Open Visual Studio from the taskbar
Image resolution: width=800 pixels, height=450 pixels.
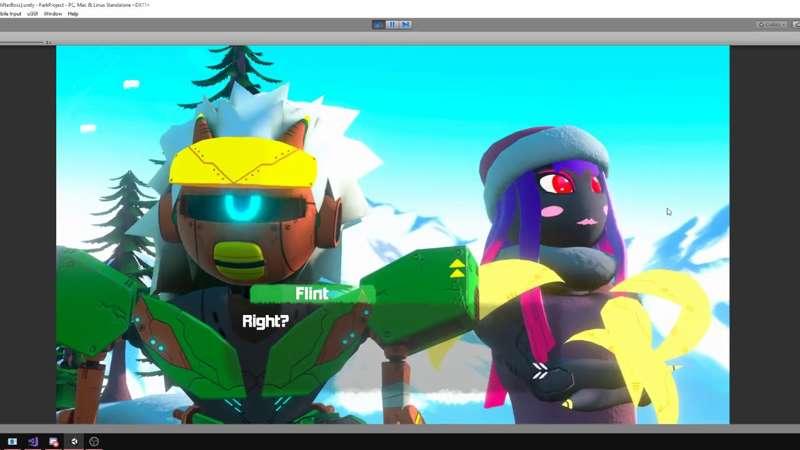(33, 441)
